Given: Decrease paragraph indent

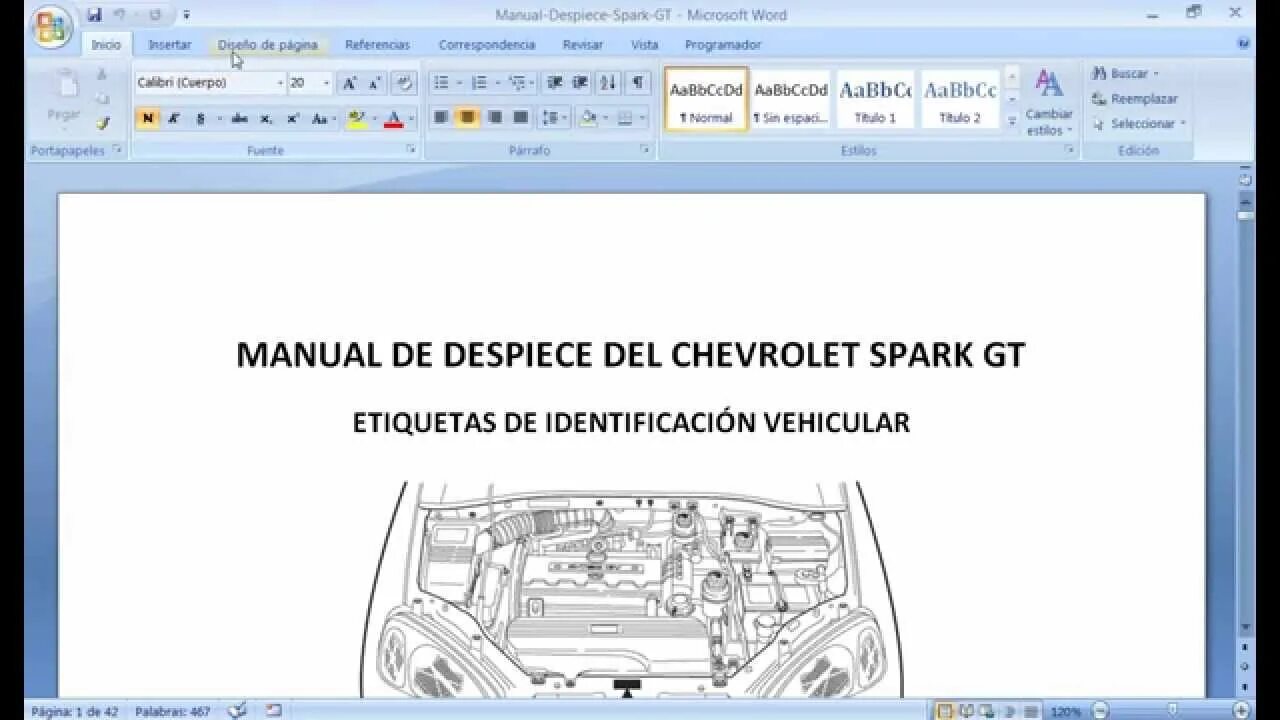Looking at the screenshot, I should (x=555, y=83).
